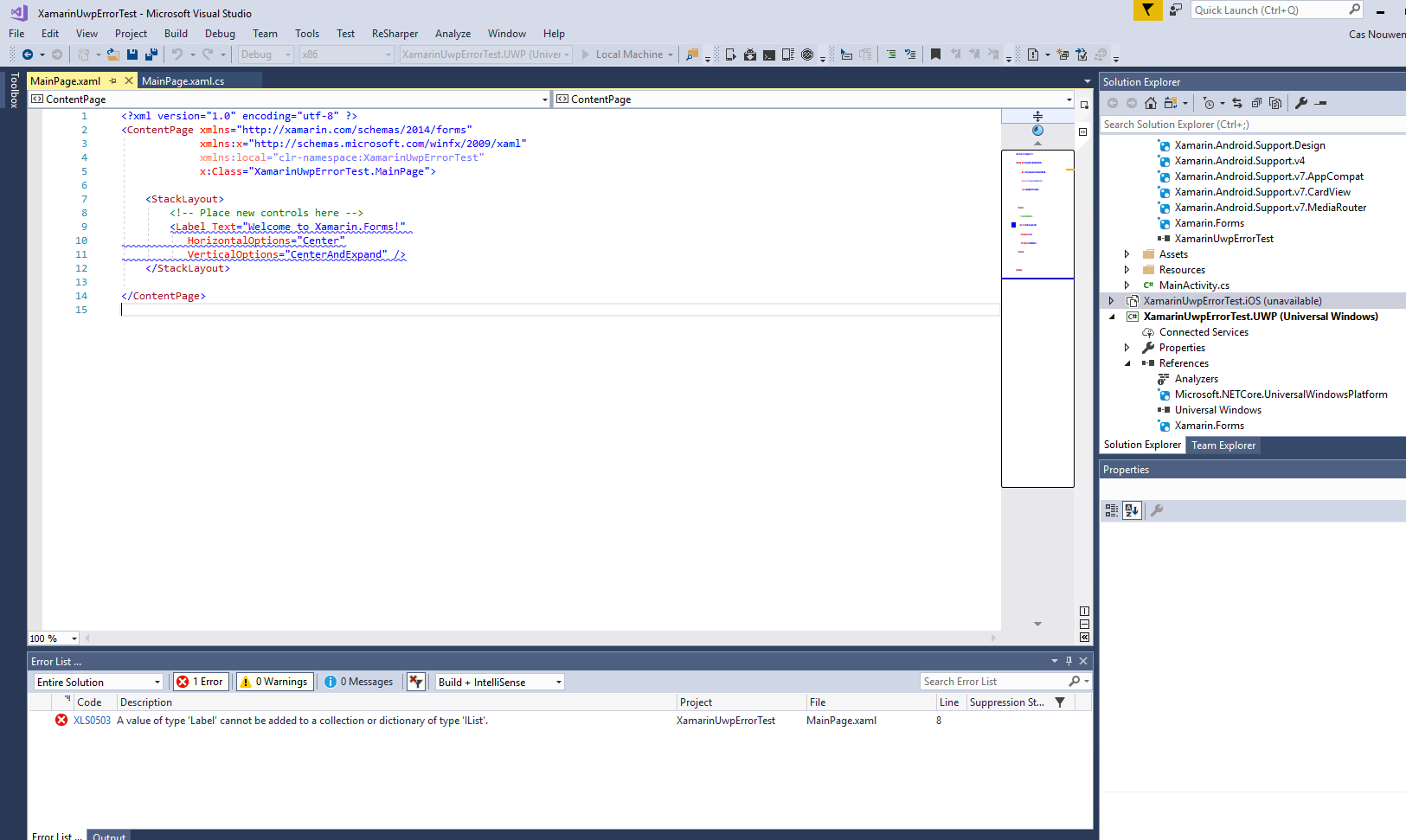Switch to the Team Explorer tab

tap(1223, 445)
